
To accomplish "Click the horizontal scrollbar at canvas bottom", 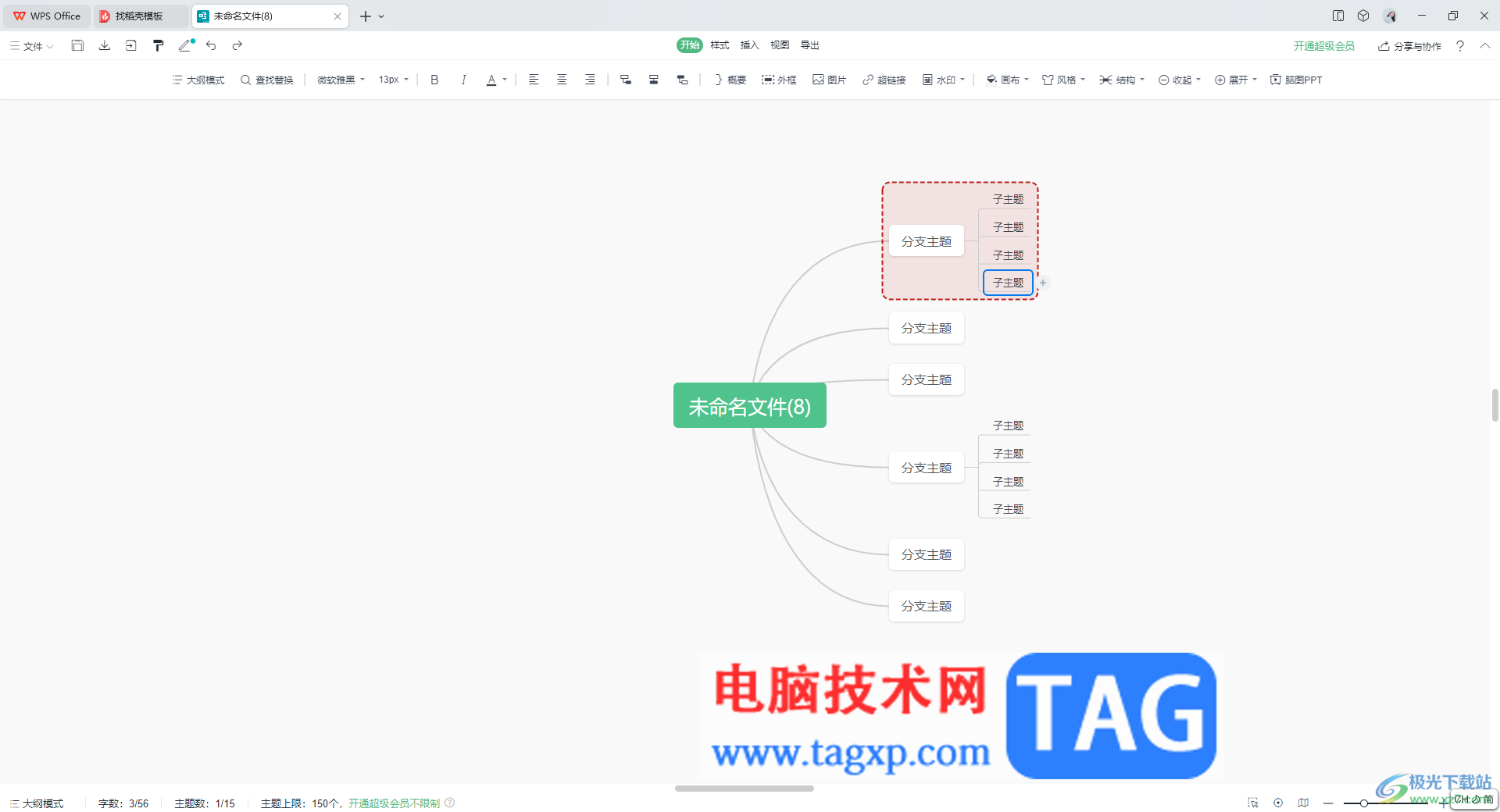I will [745, 788].
